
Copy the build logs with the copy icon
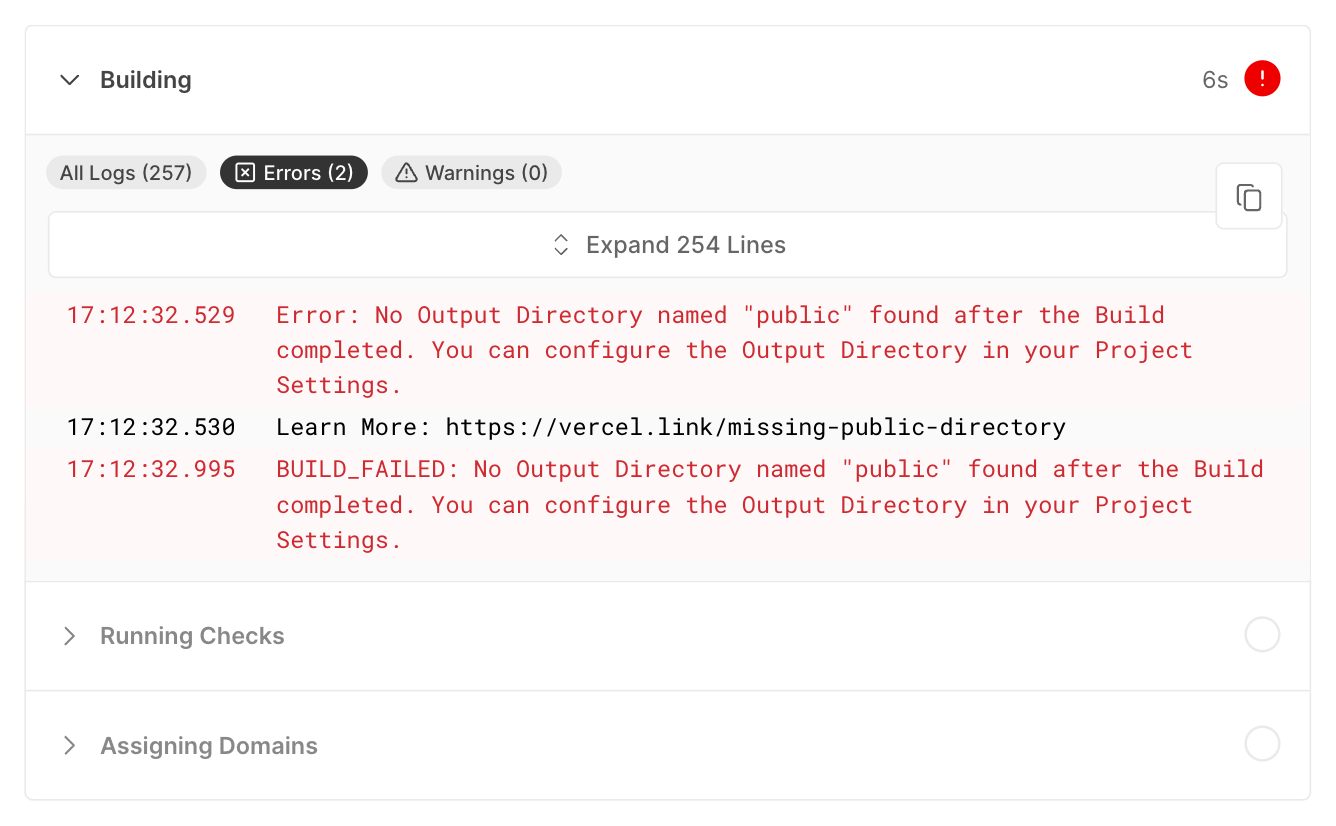(1249, 197)
